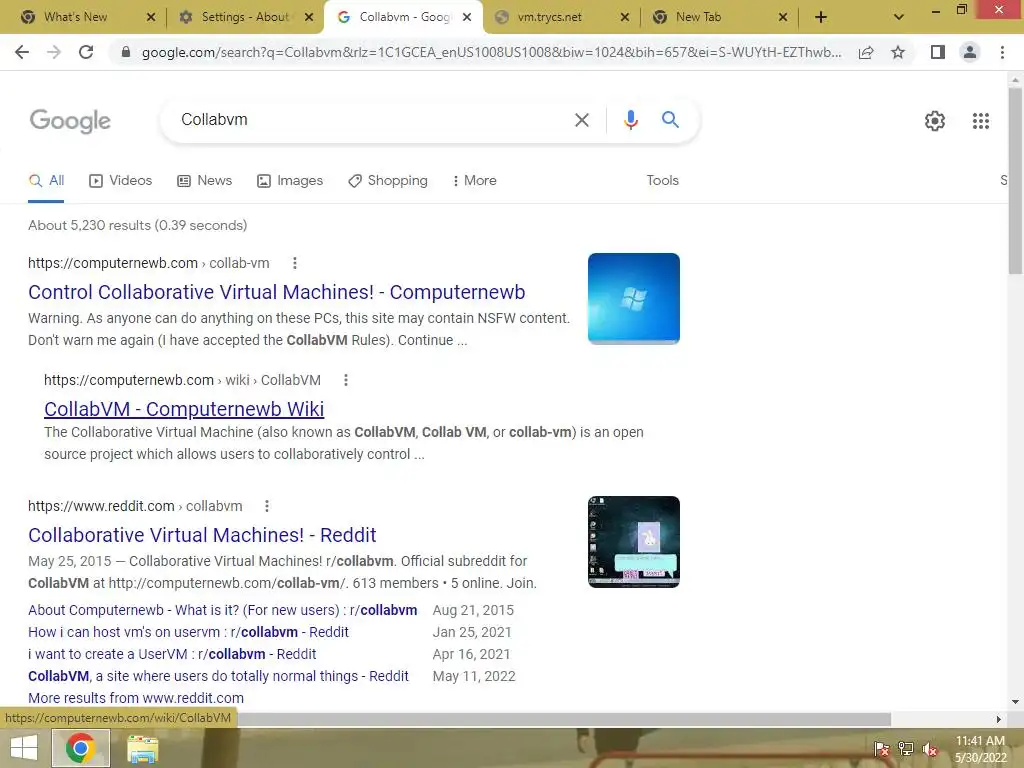Open network status tray icon
1024x768 pixels.
click(905, 749)
